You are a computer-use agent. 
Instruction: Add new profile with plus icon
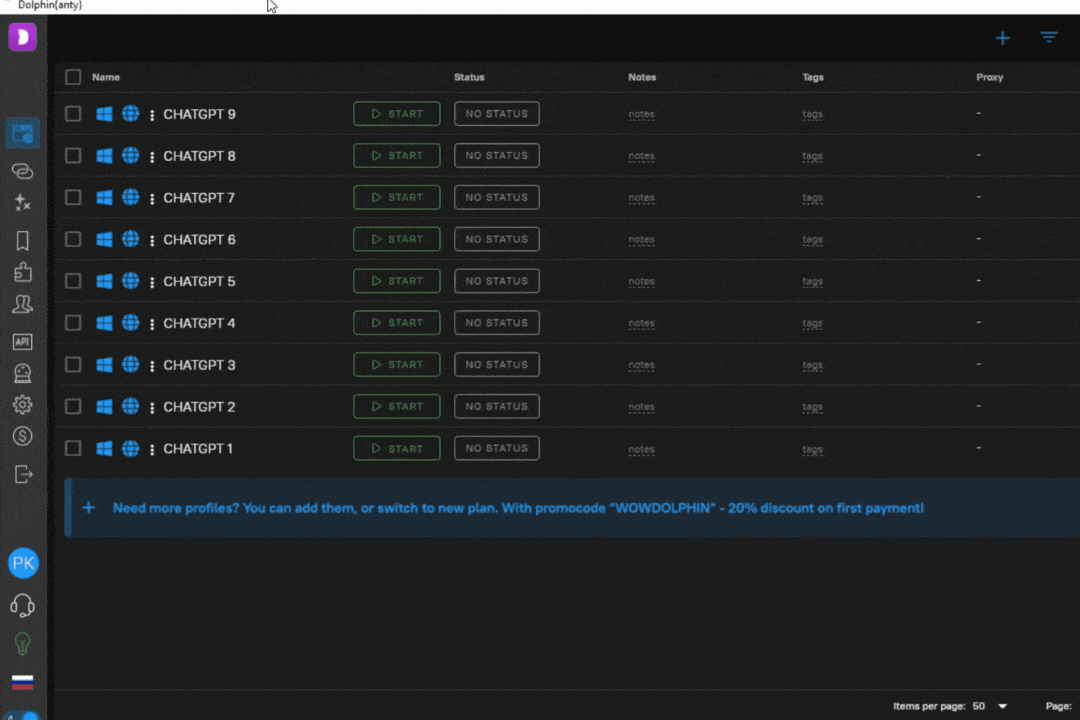[x=1002, y=38]
